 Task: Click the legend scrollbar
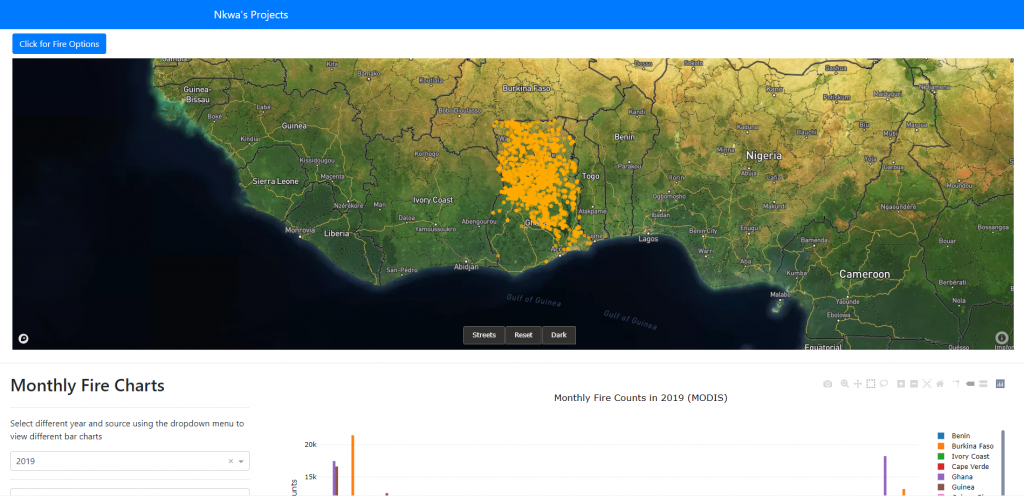coord(1003,462)
